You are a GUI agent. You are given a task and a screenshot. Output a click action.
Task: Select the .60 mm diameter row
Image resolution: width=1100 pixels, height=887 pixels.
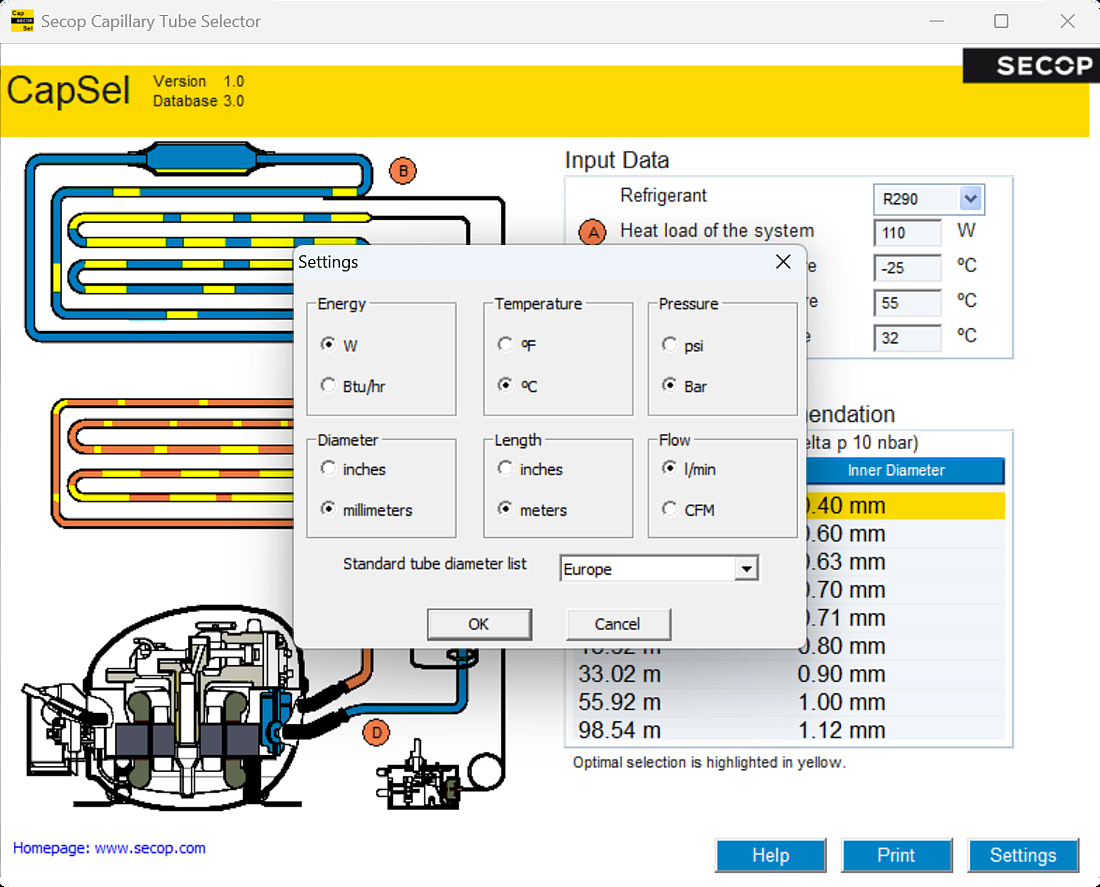pos(905,533)
